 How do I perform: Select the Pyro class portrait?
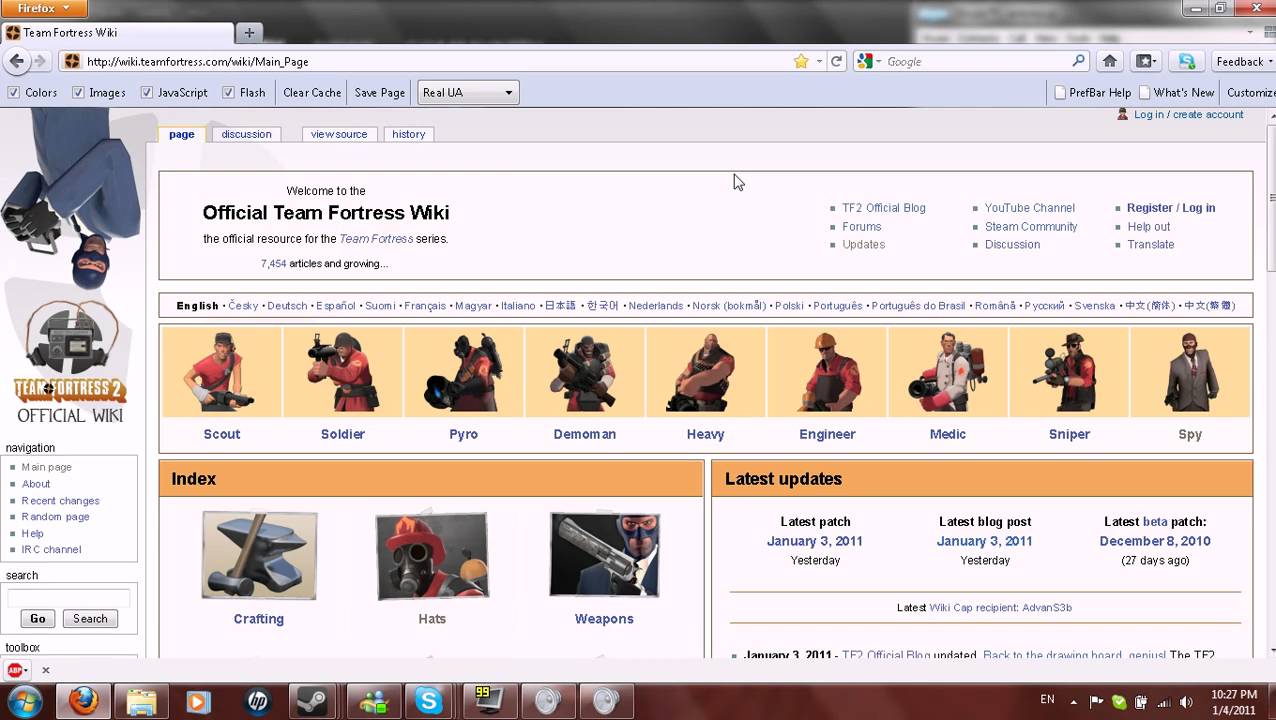point(464,372)
